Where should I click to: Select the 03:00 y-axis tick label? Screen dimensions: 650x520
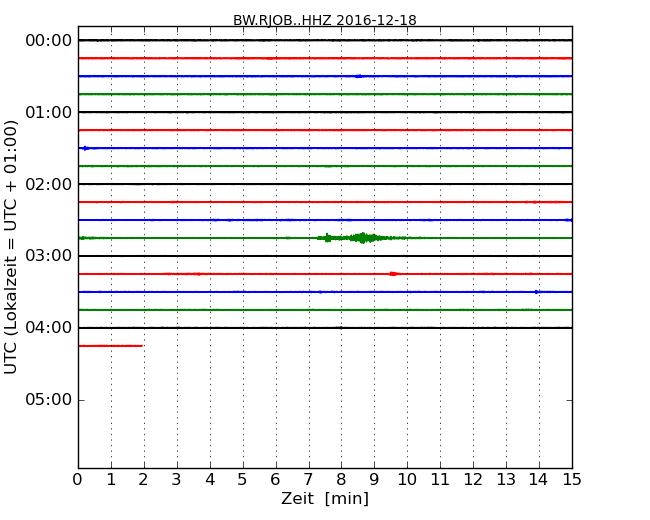point(49,256)
